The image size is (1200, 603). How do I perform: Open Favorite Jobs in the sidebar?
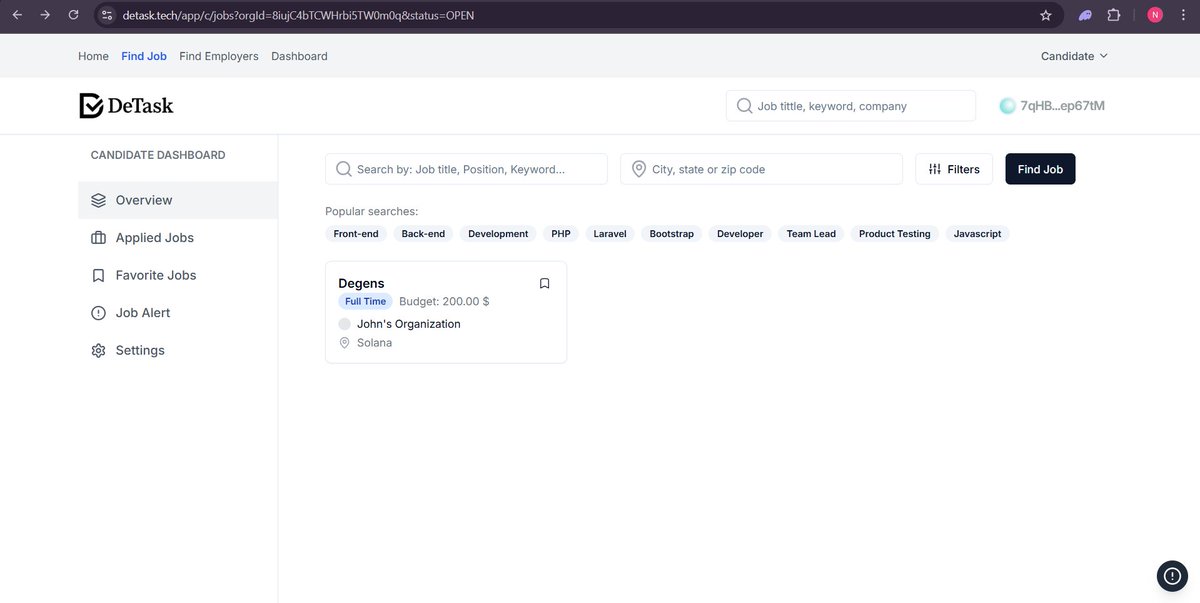[x=178, y=275]
